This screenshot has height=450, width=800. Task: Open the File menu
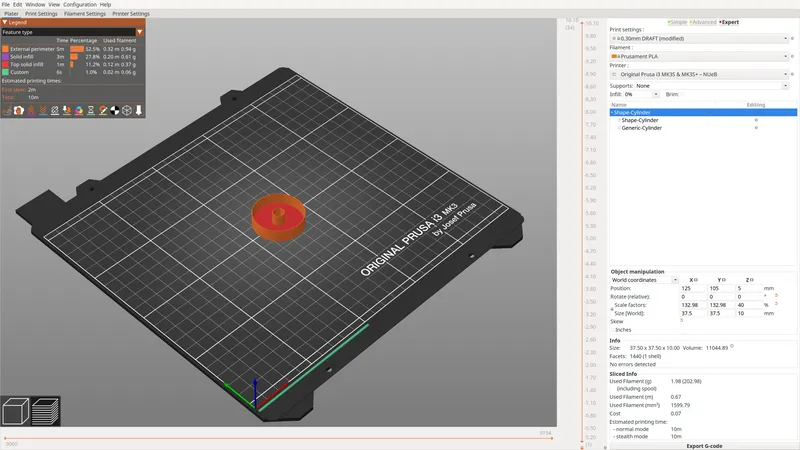6,4
